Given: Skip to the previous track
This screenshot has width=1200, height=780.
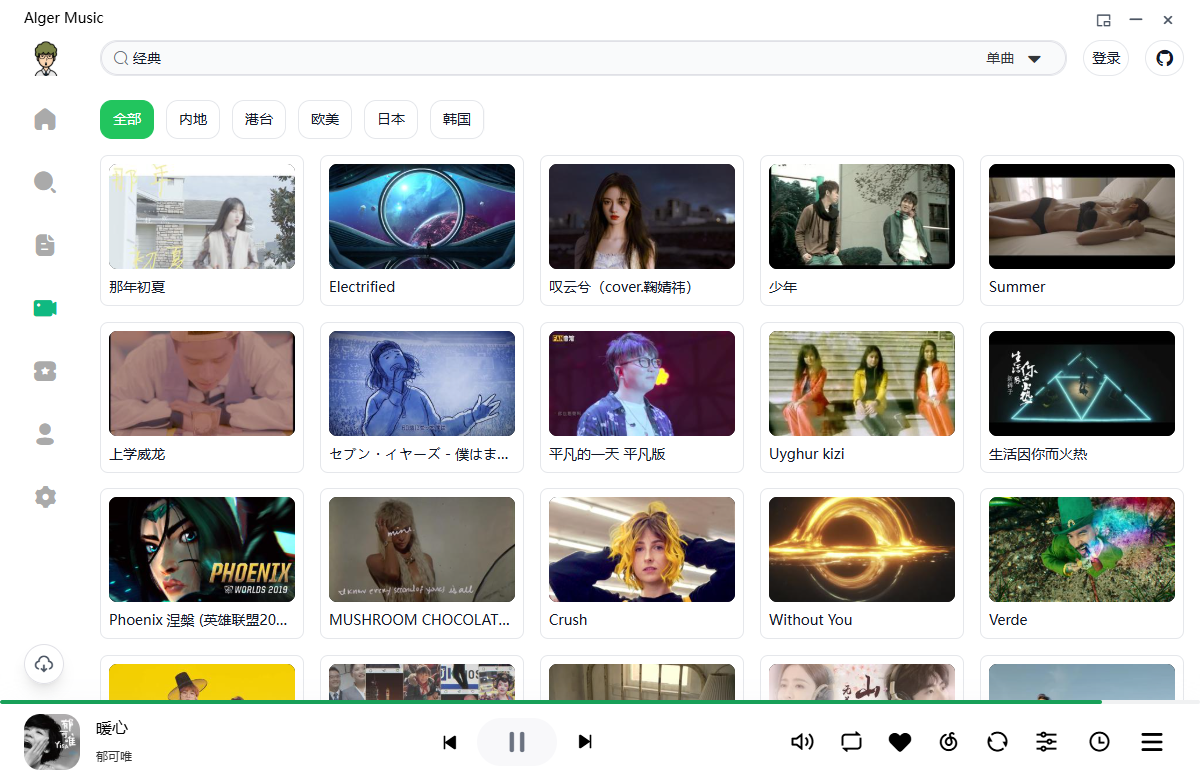Looking at the screenshot, I should pyautogui.click(x=450, y=742).
